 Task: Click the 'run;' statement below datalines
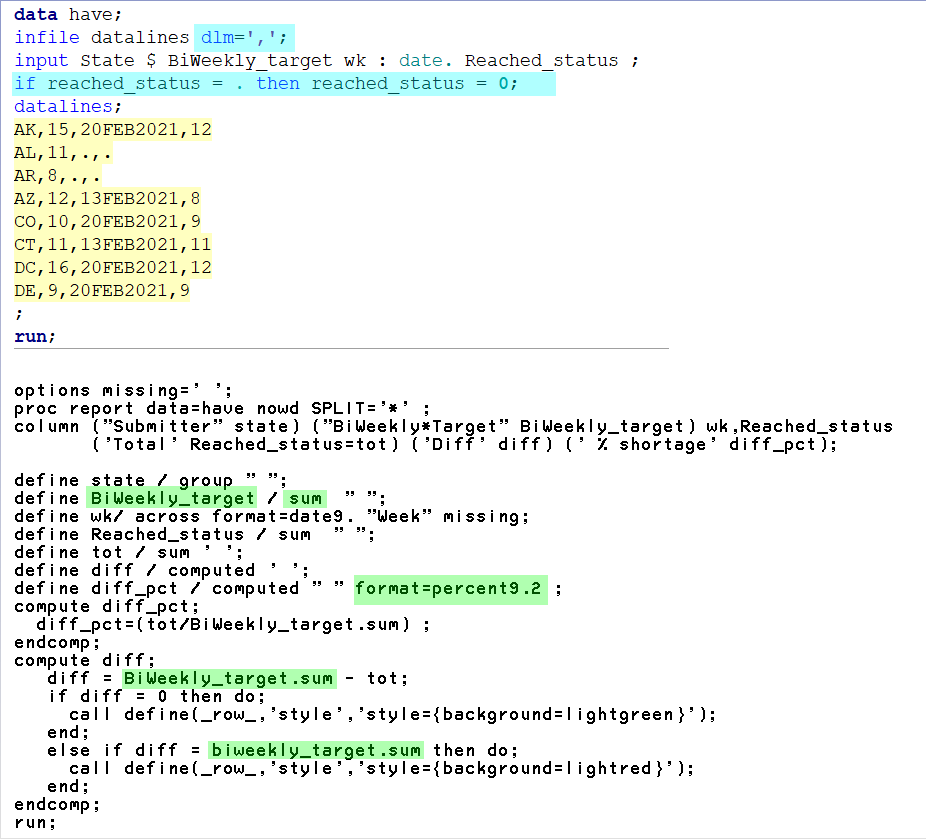coord(28,336)
